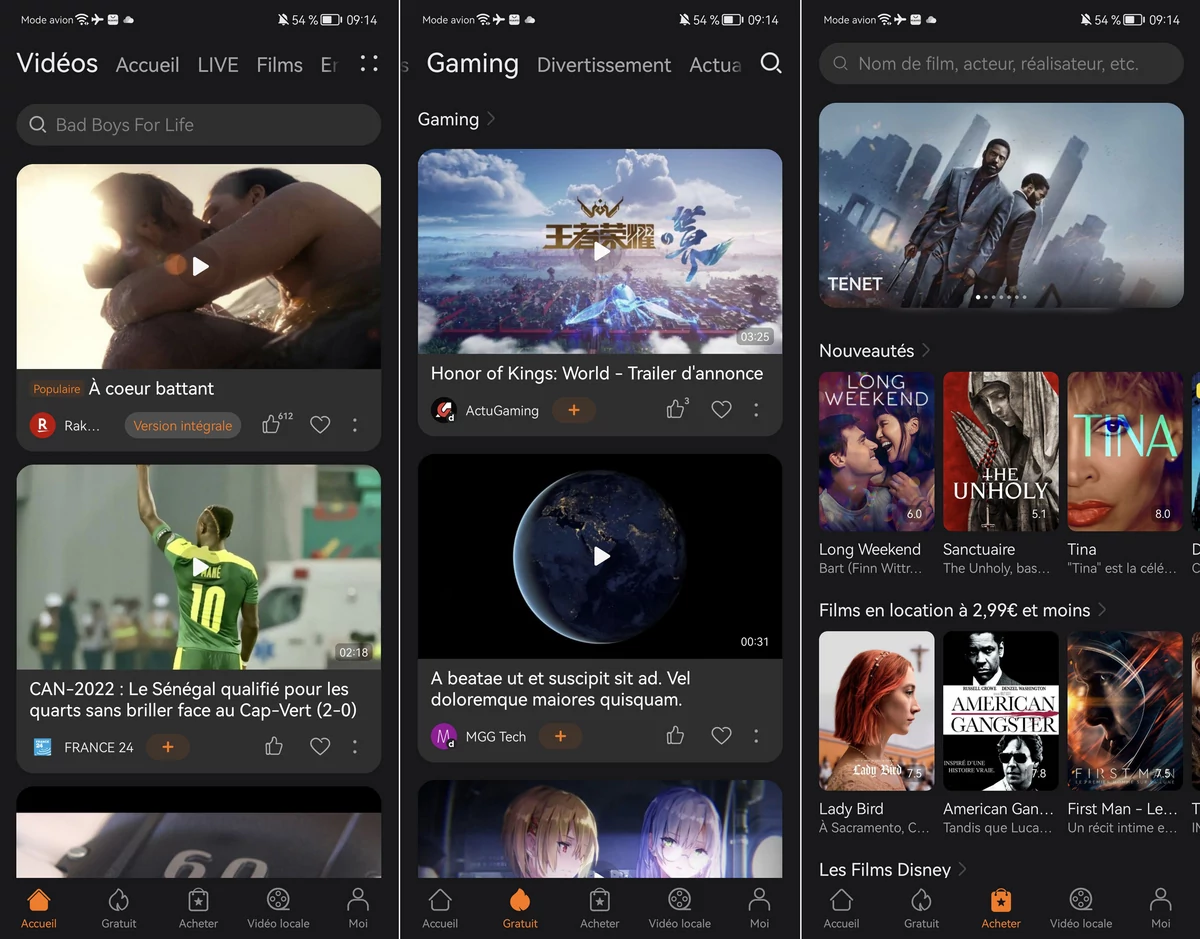Open Acheter in middle screen's bottom bar
The width and height of the screenshot is (1200, 939).
(600, 908)
